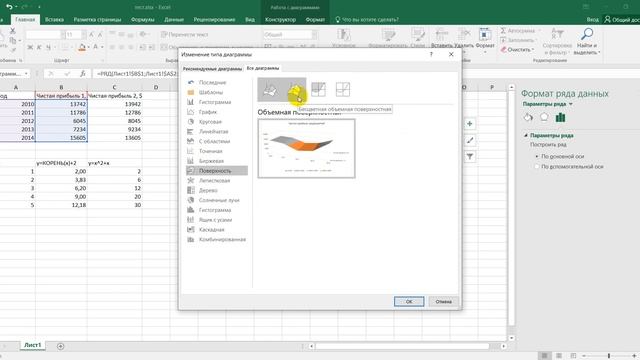Select Поверхность chart category
Screen dimensions: 640x360
point(217,171)
